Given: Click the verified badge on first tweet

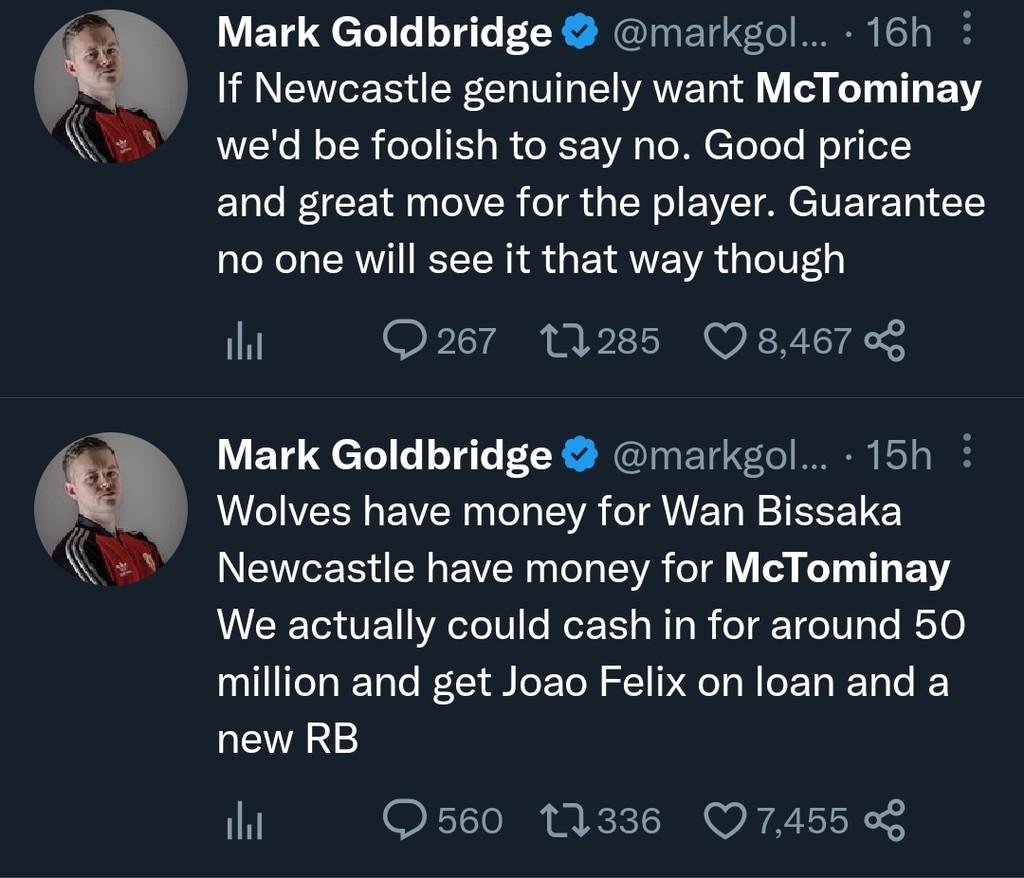Looking at the screenshot, I should coord(580,34).
